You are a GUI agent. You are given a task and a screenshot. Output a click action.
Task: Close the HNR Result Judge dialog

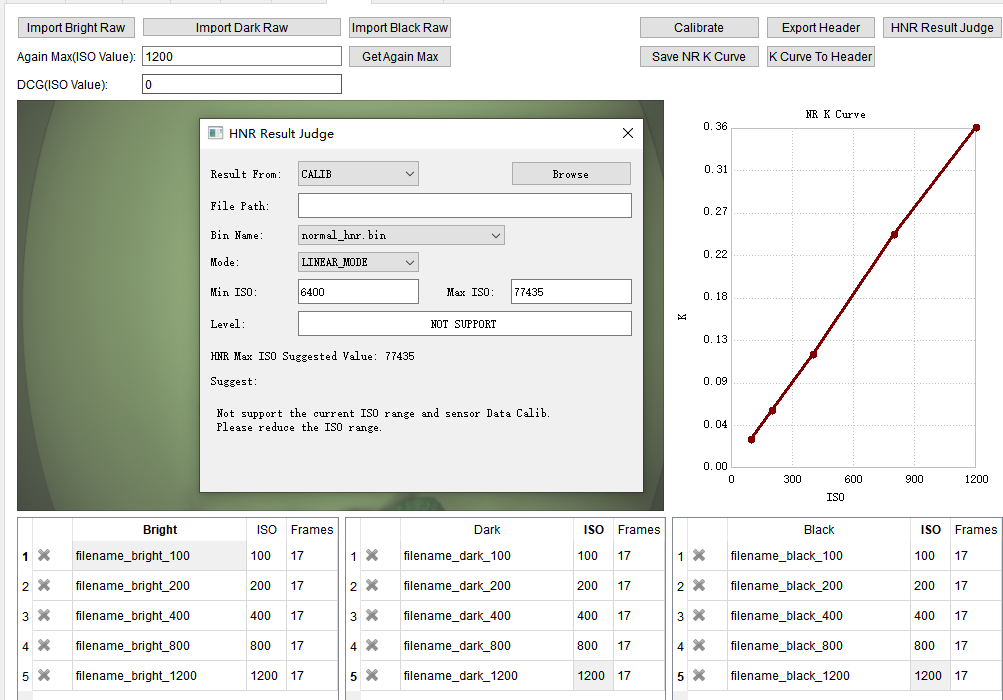[x=628, y=133]
